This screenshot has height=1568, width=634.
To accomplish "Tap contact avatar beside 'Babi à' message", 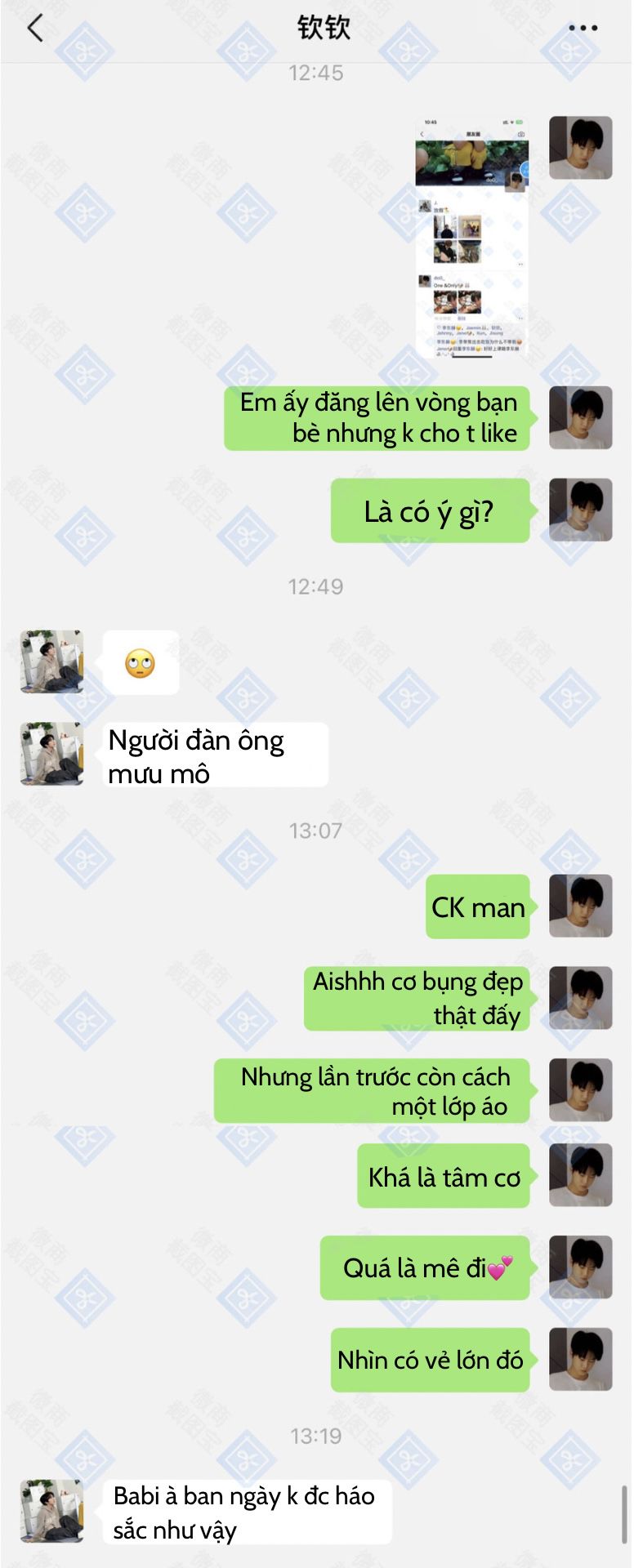I will pyautogui.click(x=51, y=1511).
